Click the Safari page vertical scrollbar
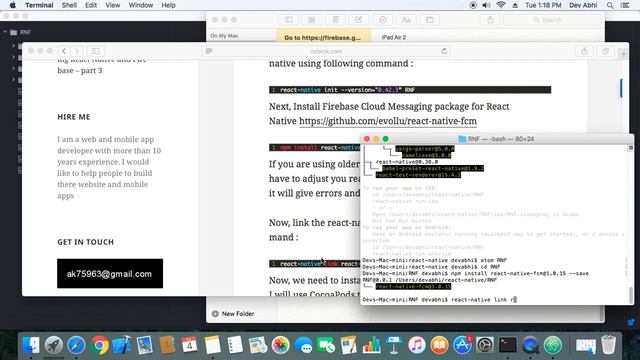 (621, 88)
